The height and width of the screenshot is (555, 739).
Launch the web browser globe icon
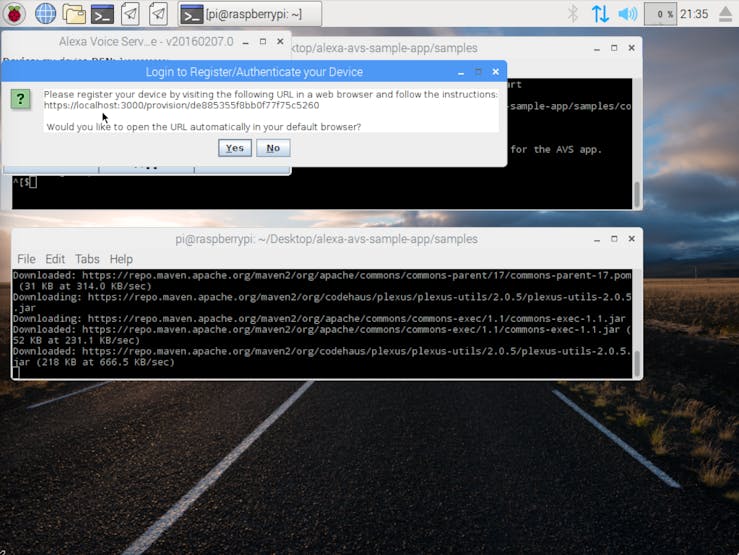tap(45, 14)
